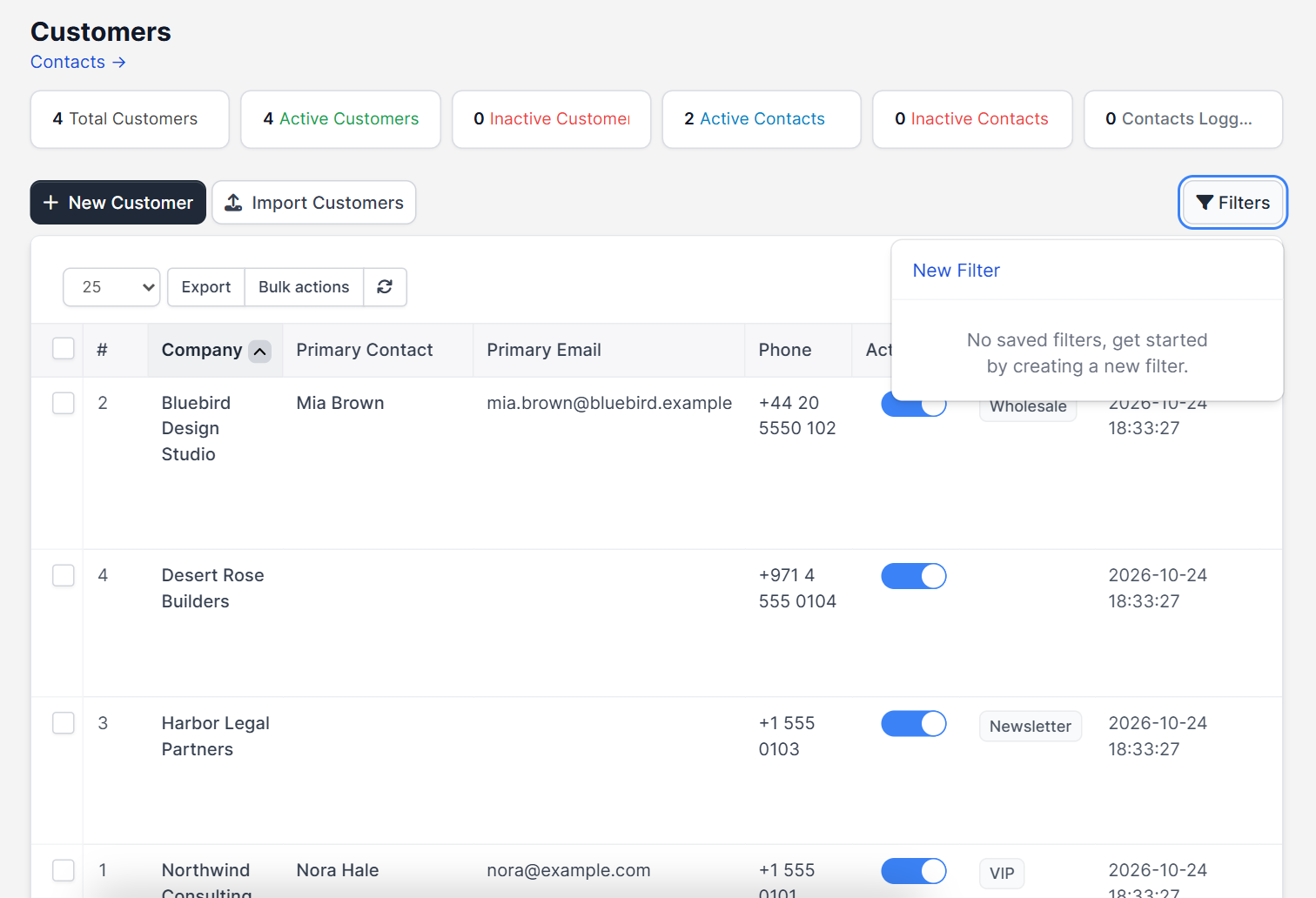
Task: Check the Harbor Legal Partners row checkbox
Action: (64, 723)
